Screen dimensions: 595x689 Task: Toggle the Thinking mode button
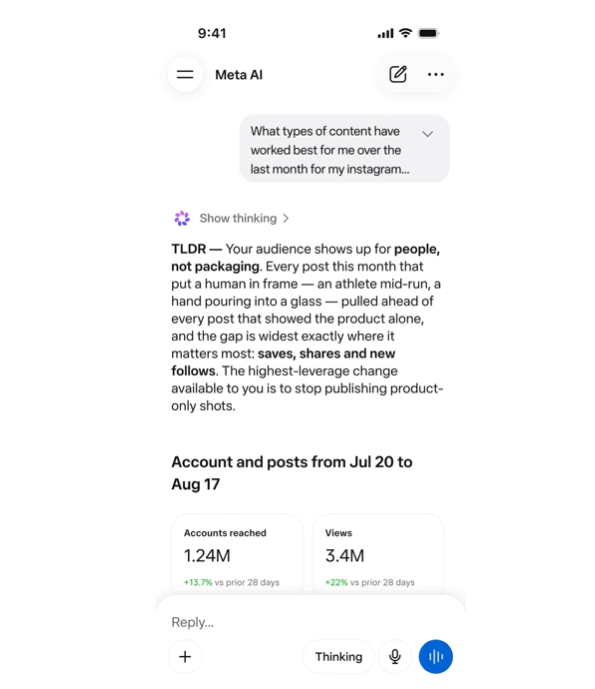click(x=338, y=656)
